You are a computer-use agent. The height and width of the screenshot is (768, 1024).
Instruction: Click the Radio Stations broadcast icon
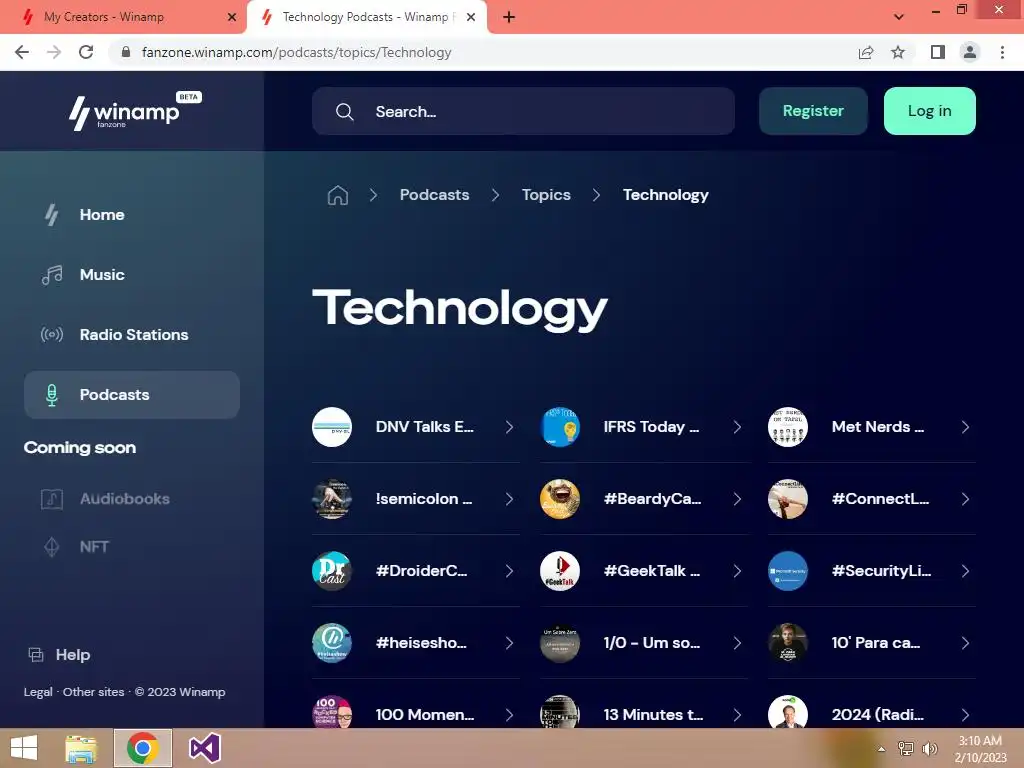point(52,334)
